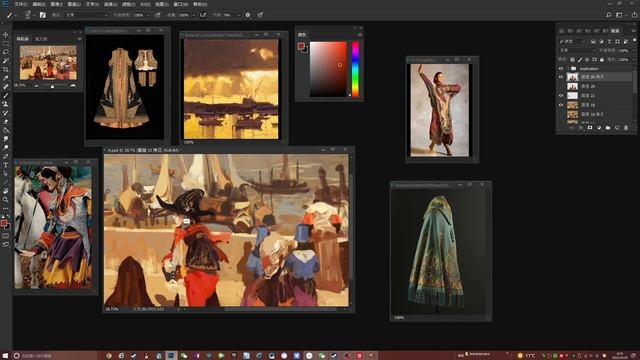Click the hue spectrum slider in Color panel

pos(356,69)
